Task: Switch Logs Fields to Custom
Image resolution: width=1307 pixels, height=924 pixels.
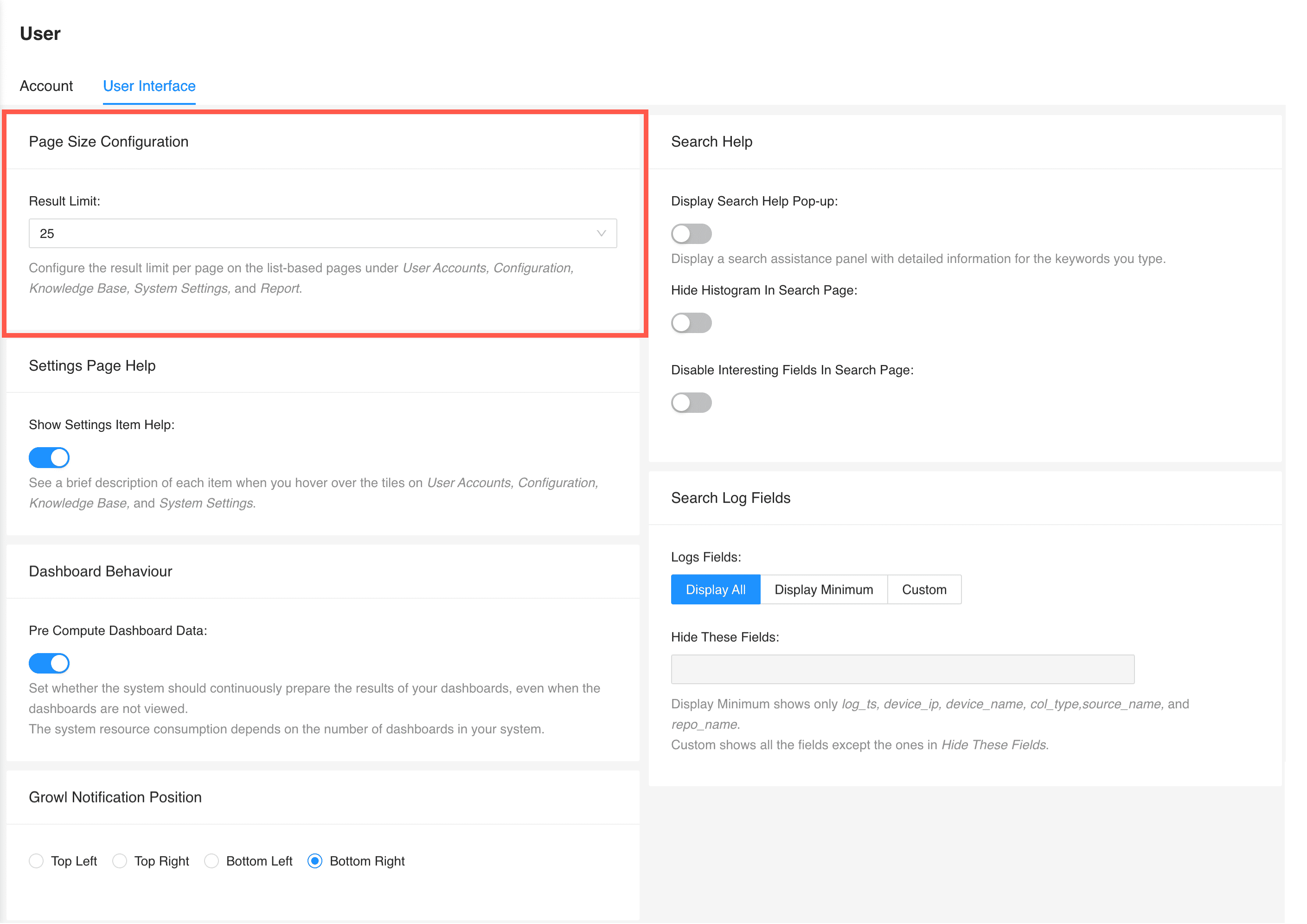Action: click(923, 589)
